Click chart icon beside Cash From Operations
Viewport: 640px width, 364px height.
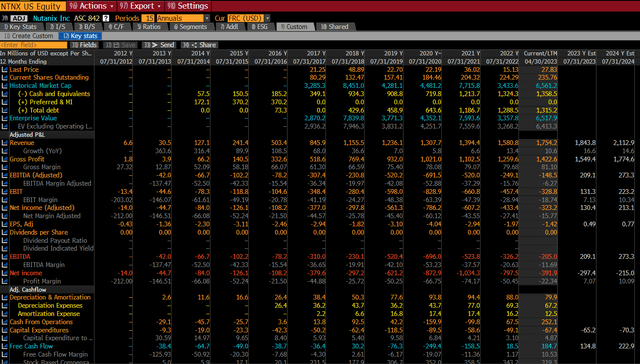click(4, 322)
